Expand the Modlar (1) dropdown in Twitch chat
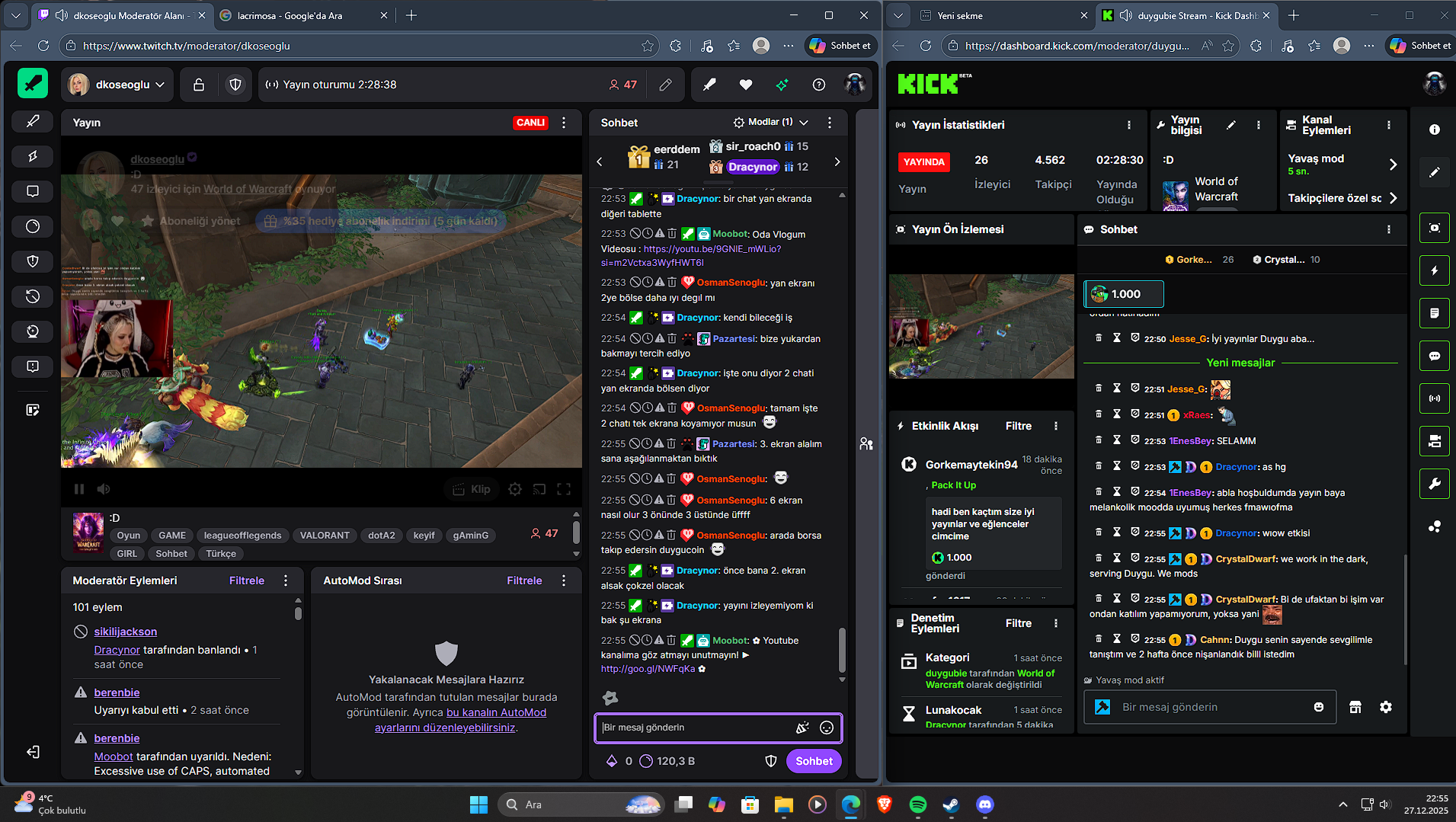Screen dimensions: 1456x822 770,122
